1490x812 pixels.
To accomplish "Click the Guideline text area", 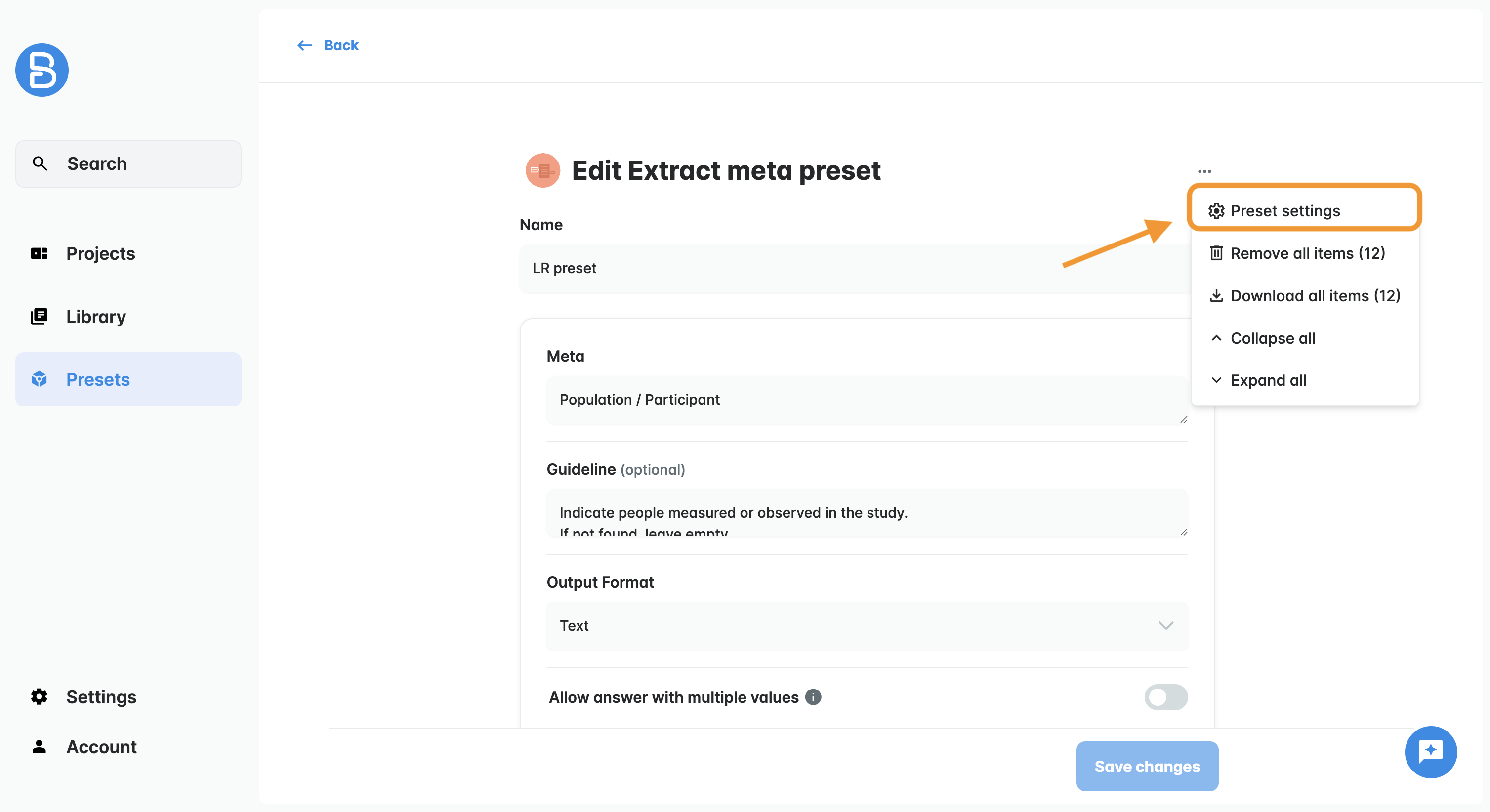I will (867, 514).
